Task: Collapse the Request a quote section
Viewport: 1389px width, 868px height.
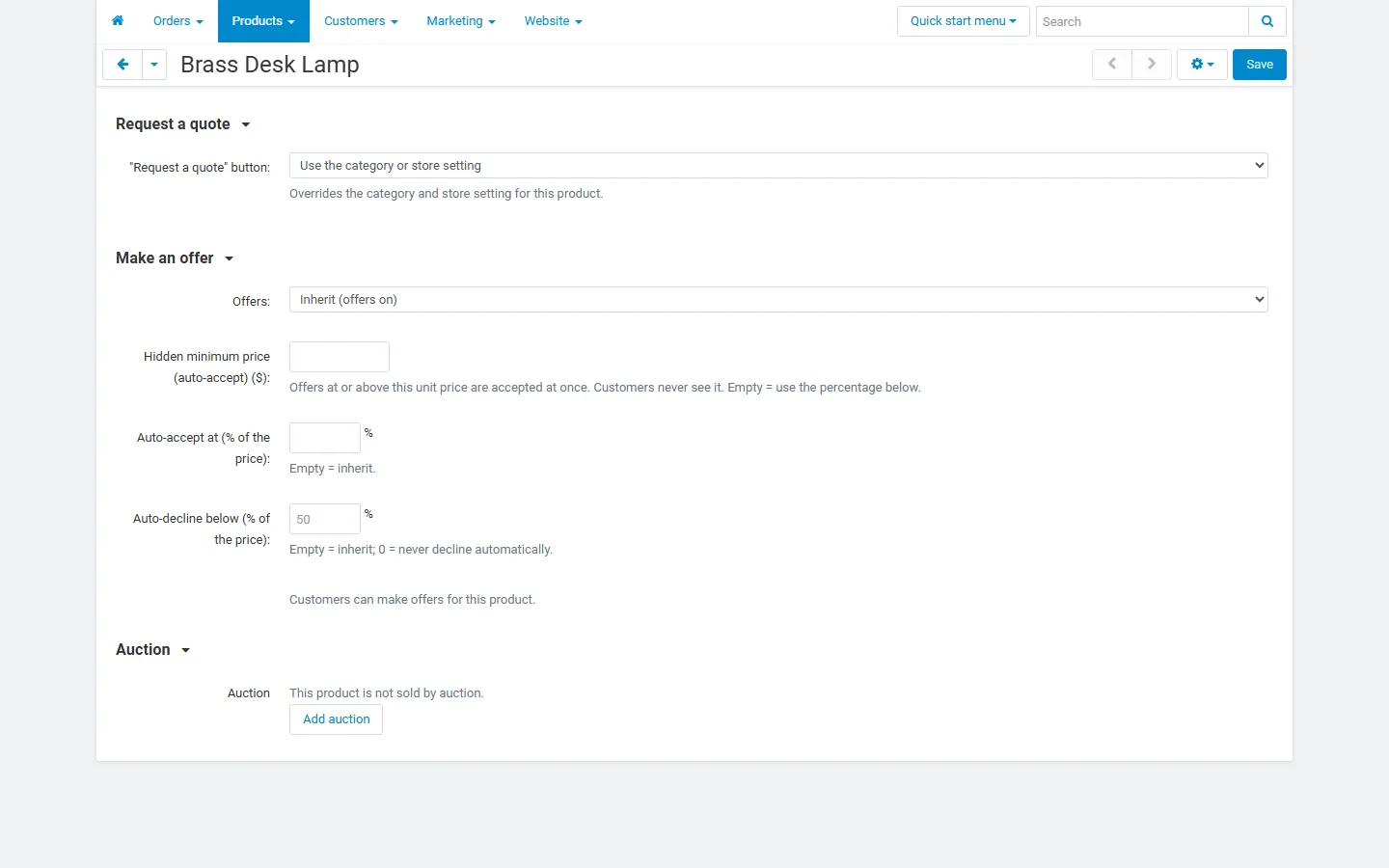Action: pos(183,124)
